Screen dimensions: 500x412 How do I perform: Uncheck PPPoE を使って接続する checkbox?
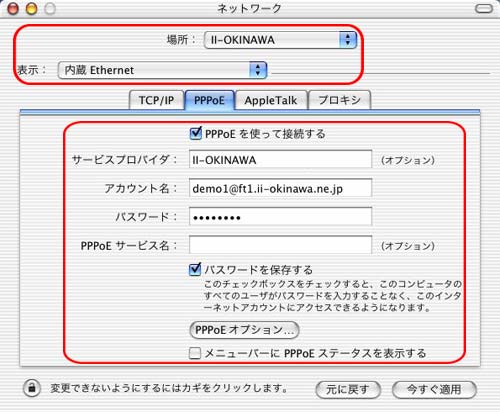195,134
